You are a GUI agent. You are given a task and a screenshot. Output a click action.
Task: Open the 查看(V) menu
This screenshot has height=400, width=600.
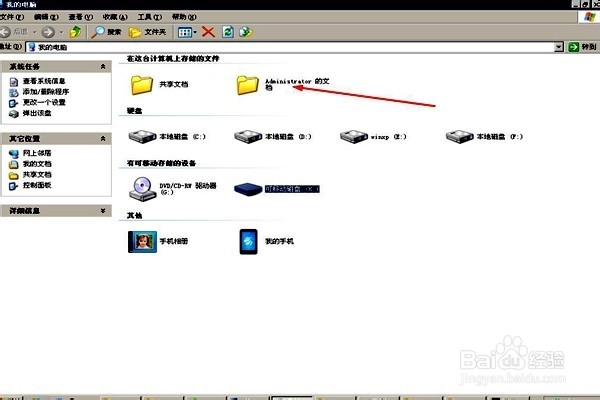click(x=80, y=17)
